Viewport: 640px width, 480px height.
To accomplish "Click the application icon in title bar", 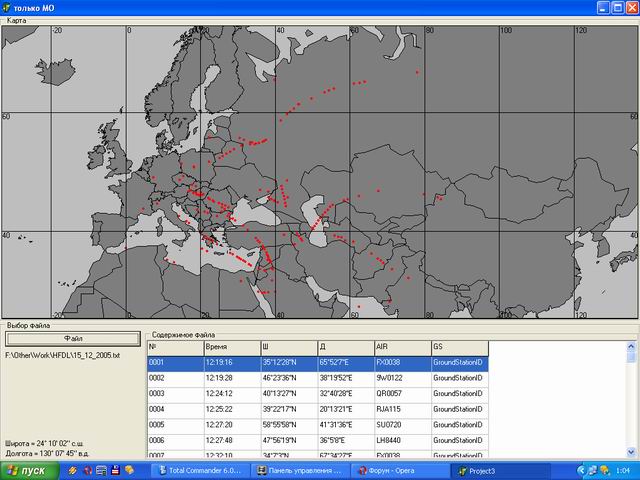I will click(6, 8).
